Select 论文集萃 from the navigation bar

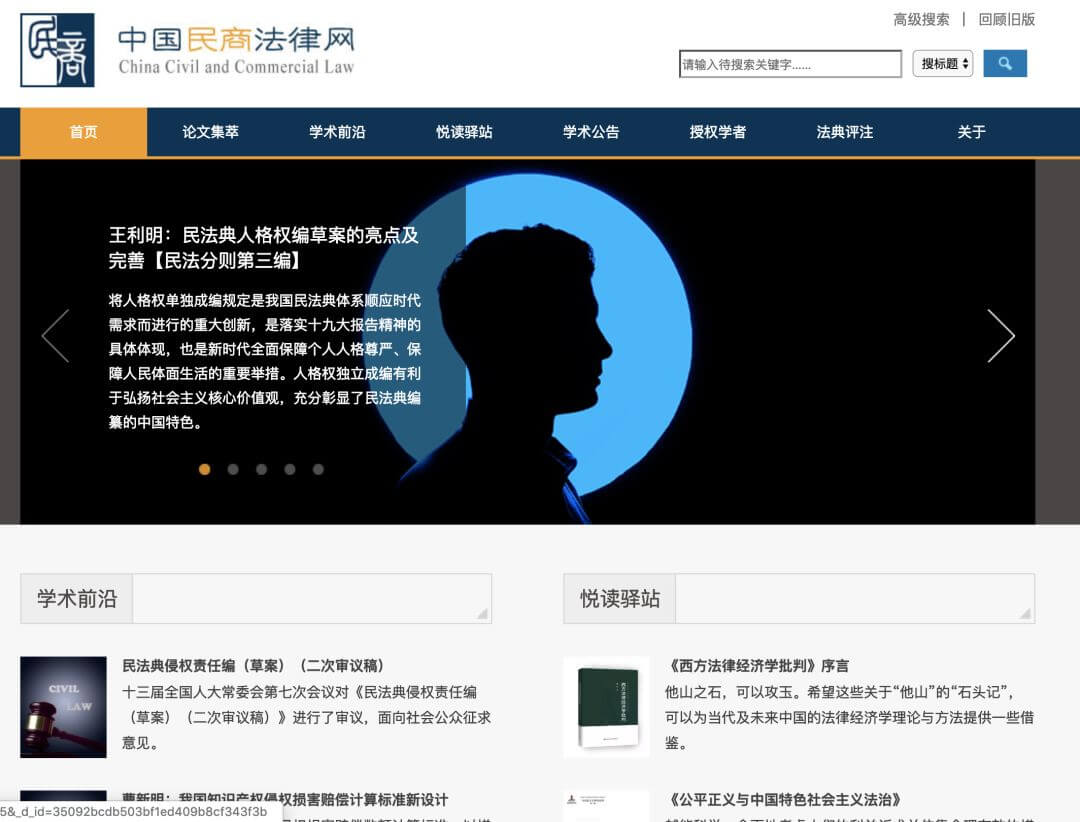[x=210, y=131]
